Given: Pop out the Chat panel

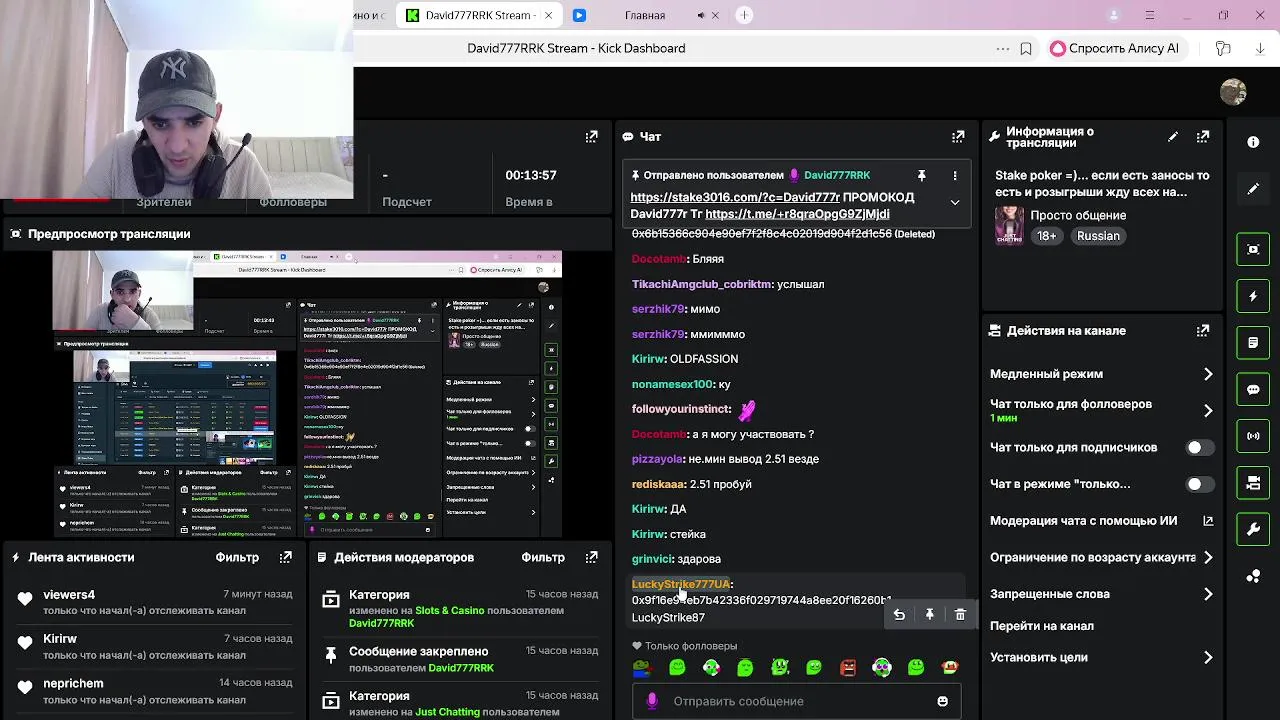Looking at the screenshot, I should [x=958, y=136].
